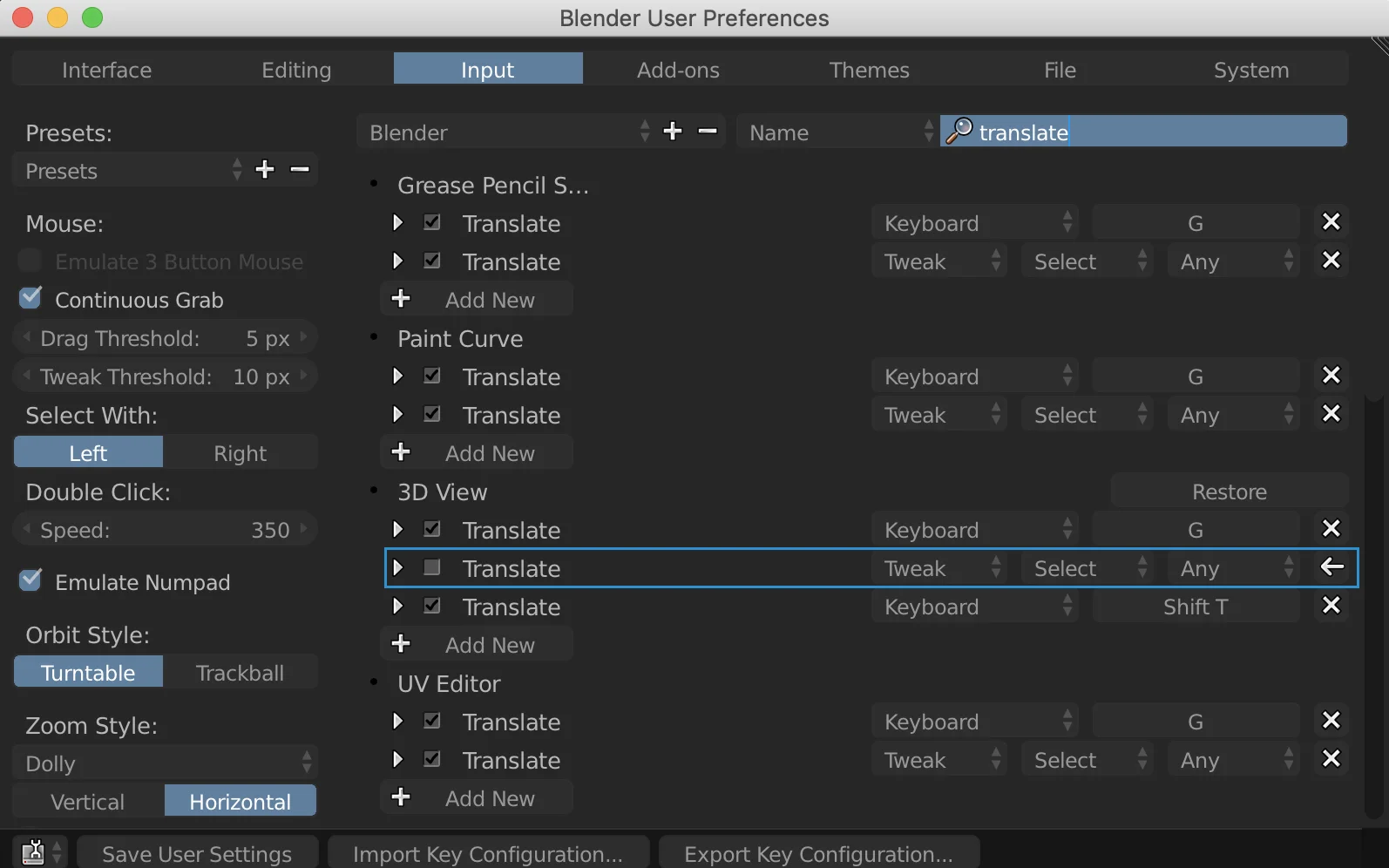Remove UV Editor Translate item bound to G
The height and width of the screenshot is (868, 1389).
1331,721
